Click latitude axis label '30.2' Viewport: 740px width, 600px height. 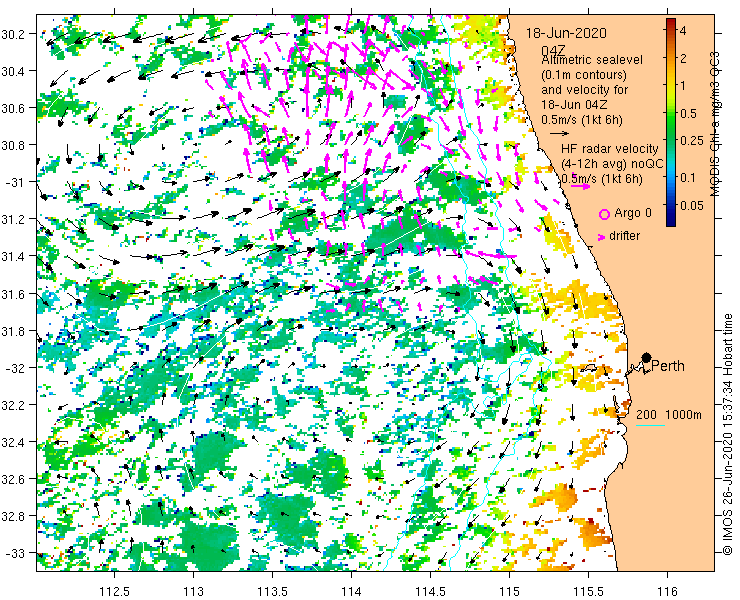click(x=12, y=34)
